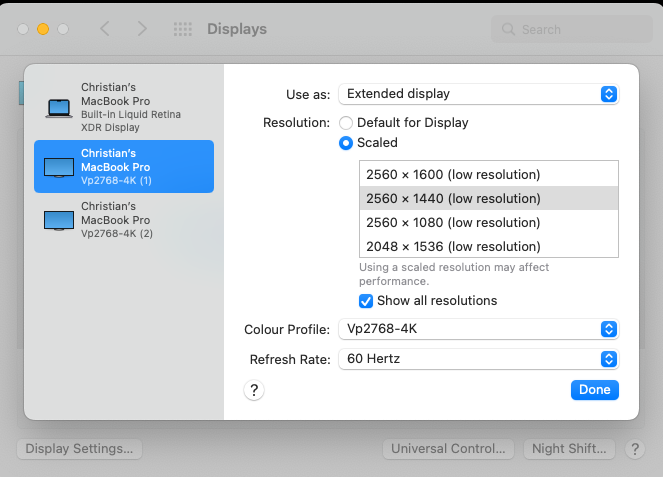Open the Refresh Rate 60 Hertz dropdown
This screenshot has height=477, width=663.
tap(479, 359)
